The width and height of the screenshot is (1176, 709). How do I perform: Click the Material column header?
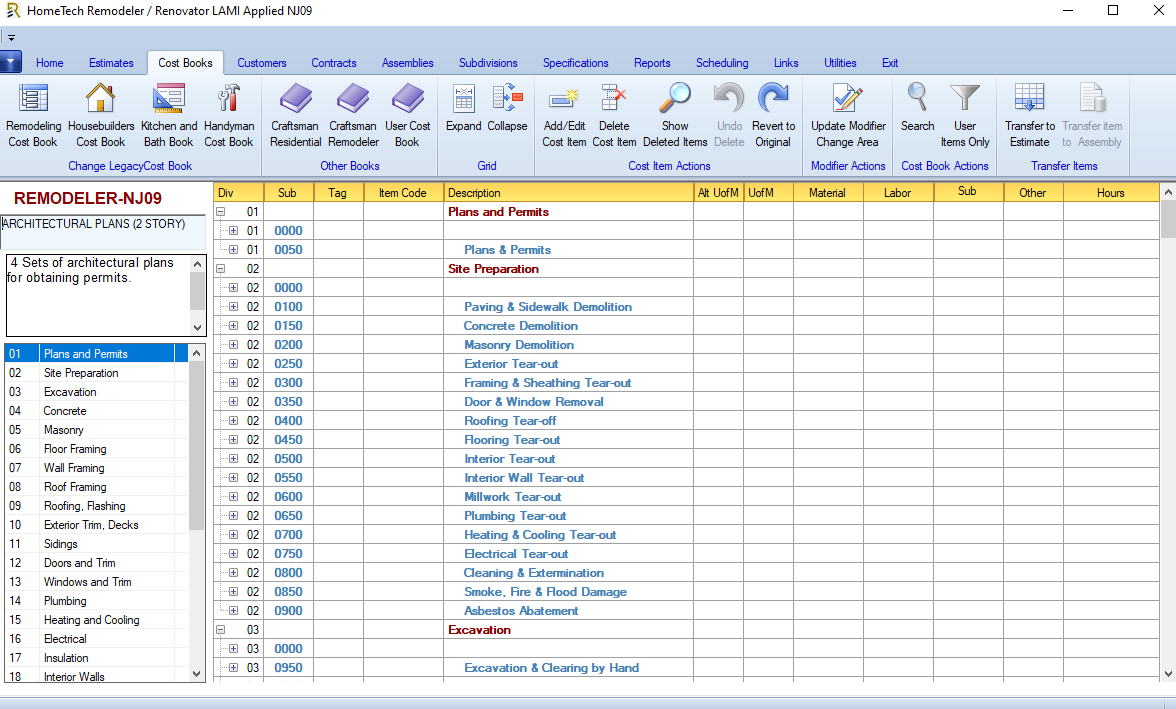point(827,193)
